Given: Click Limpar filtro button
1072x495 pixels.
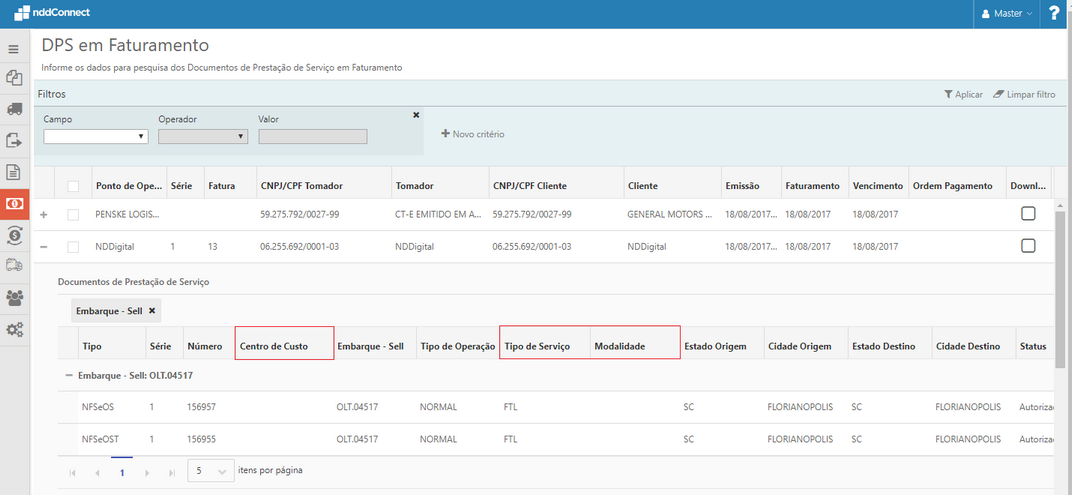Looking at the screenshot, I should (1024, 94).
